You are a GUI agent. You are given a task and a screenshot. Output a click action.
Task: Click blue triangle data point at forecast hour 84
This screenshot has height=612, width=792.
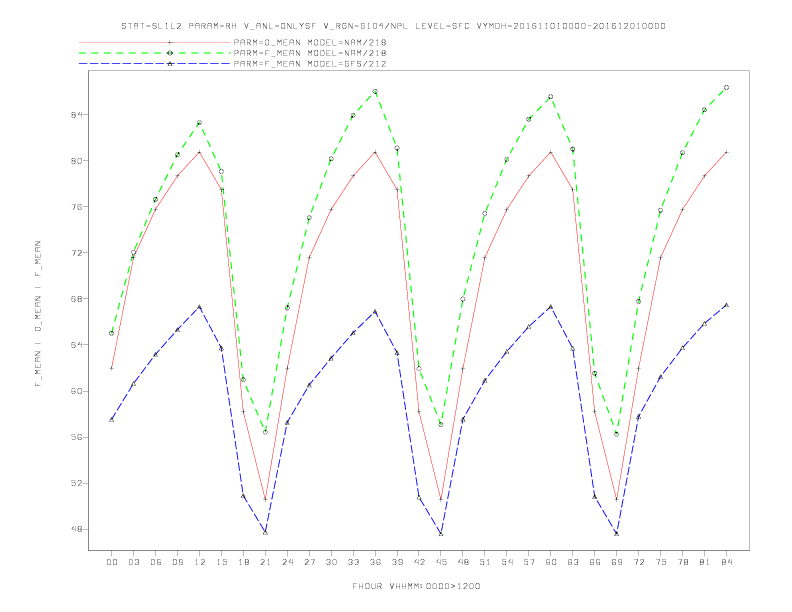tap(726, 305)
